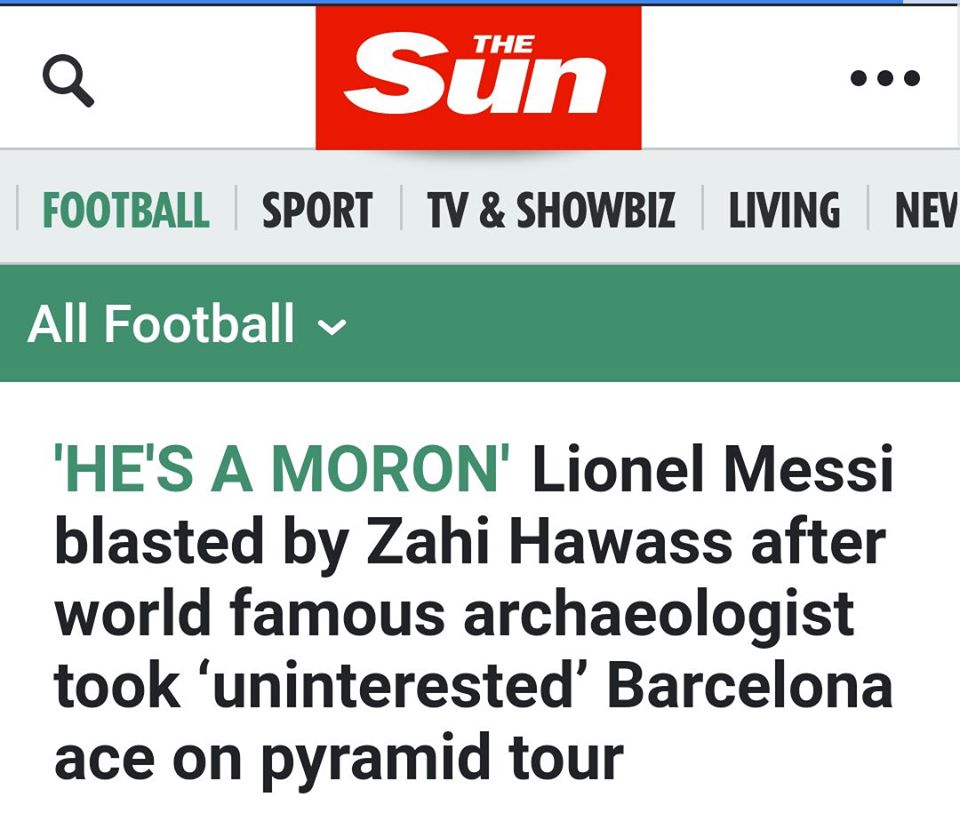
Task: Go to the LIVING tab
Action: click(784, 210)
